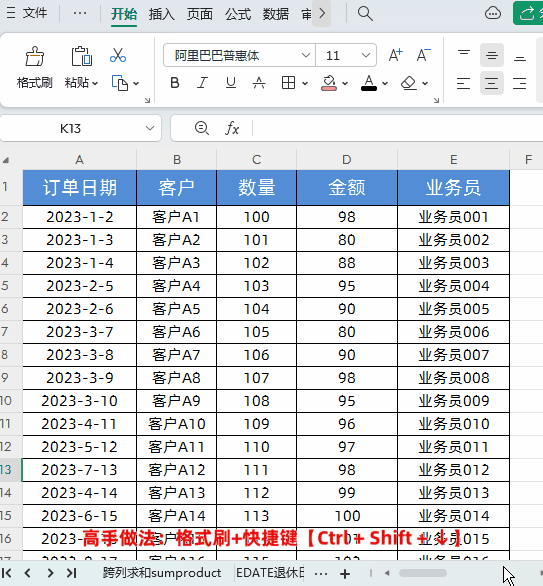Toggle underline formatting
The width and height of the screenshot is (543, 586).
pyautogui.click(x=231, y=83)
